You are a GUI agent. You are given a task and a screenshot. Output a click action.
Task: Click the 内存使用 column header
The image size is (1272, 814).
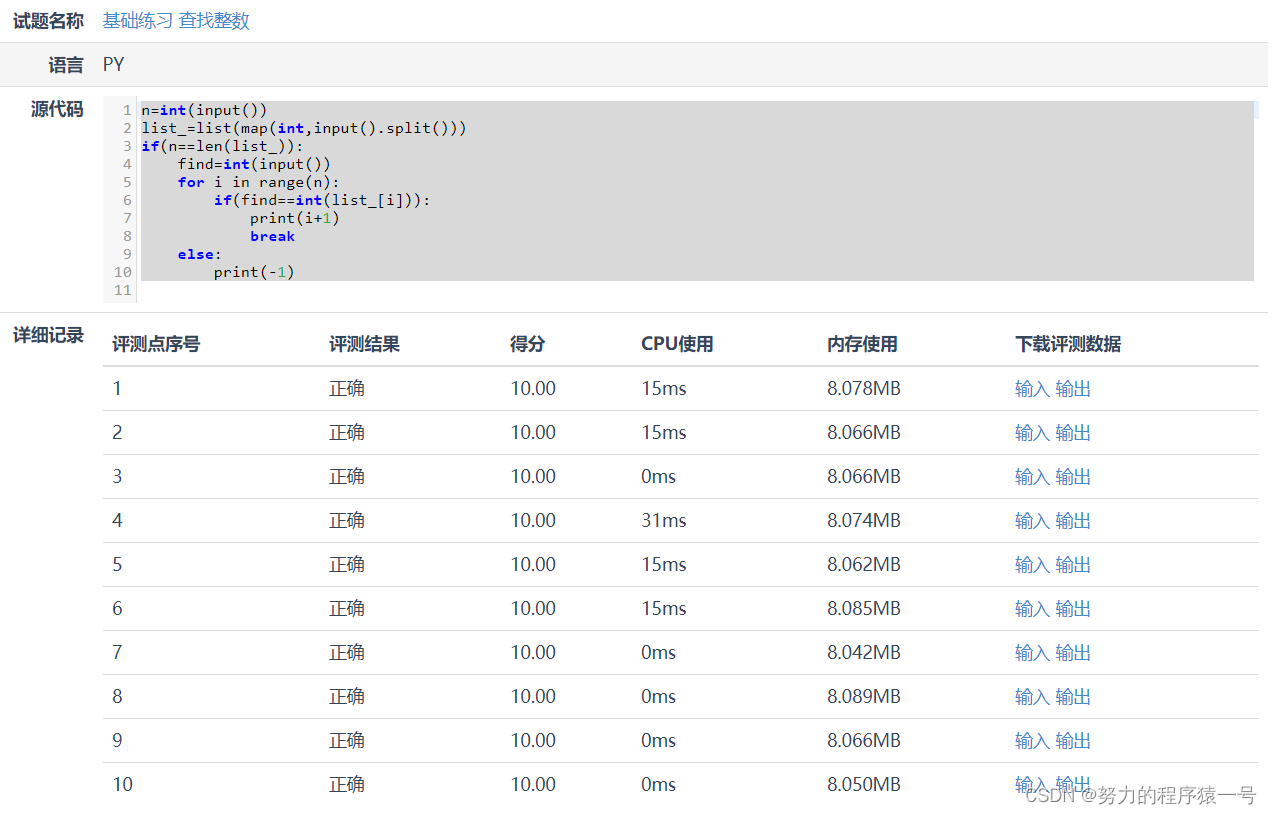pyautogui.click(x=862, y=344)
